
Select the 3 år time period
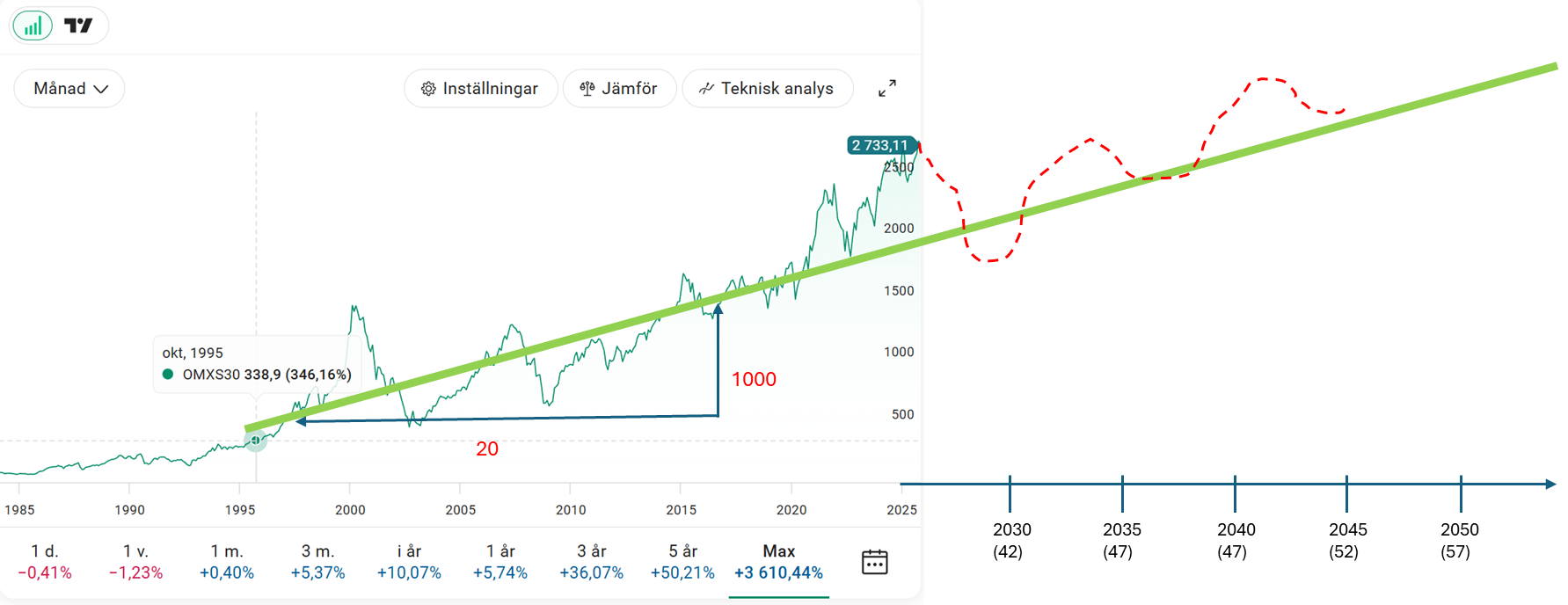591,562
